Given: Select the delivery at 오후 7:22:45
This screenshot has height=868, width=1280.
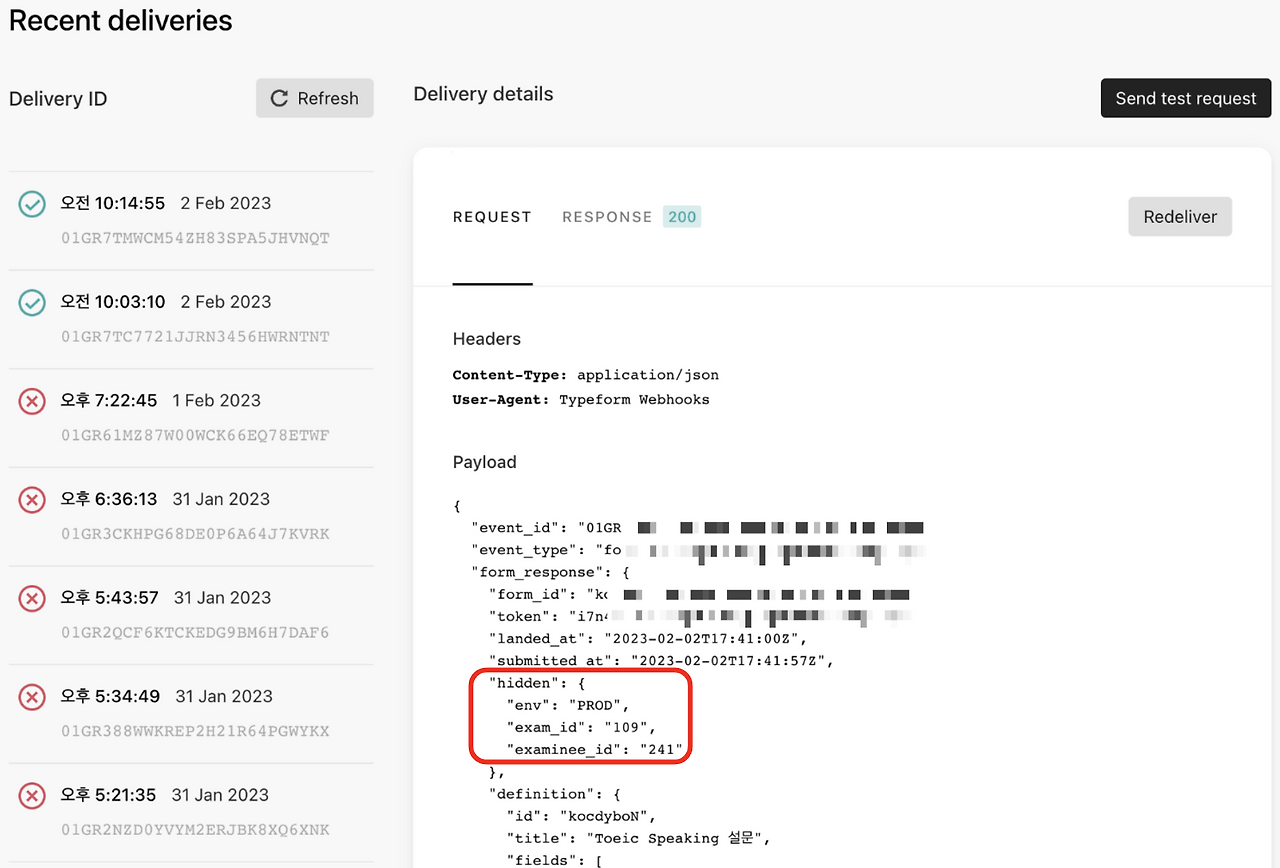Looking at the screenshot, I should click(191, 418).
